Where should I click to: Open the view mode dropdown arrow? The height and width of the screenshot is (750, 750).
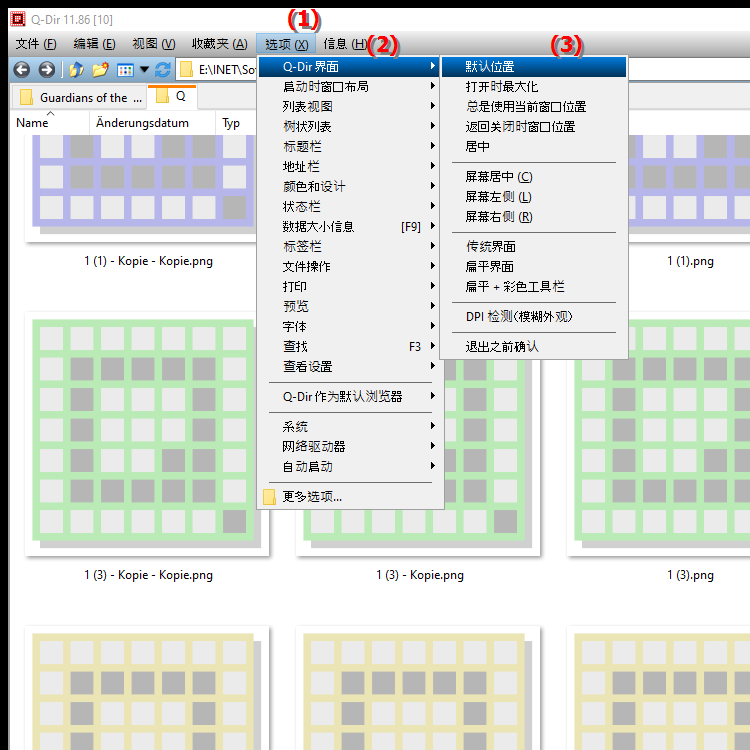click(x=144, y=70)
